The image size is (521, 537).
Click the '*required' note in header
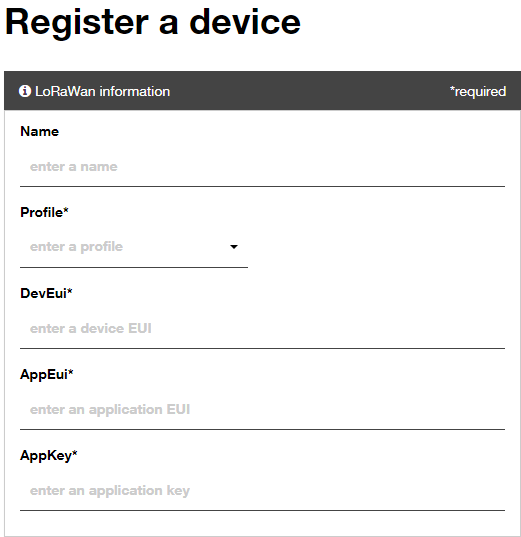click(x=478, y=91)
